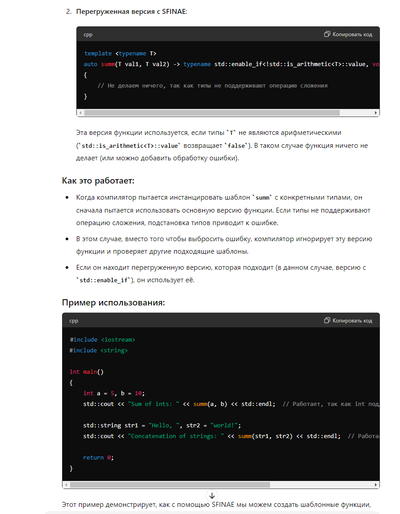This screenshot has width=400, height=514.
Task: Click the 'return 0;' line in the example code
Action: 98,458
